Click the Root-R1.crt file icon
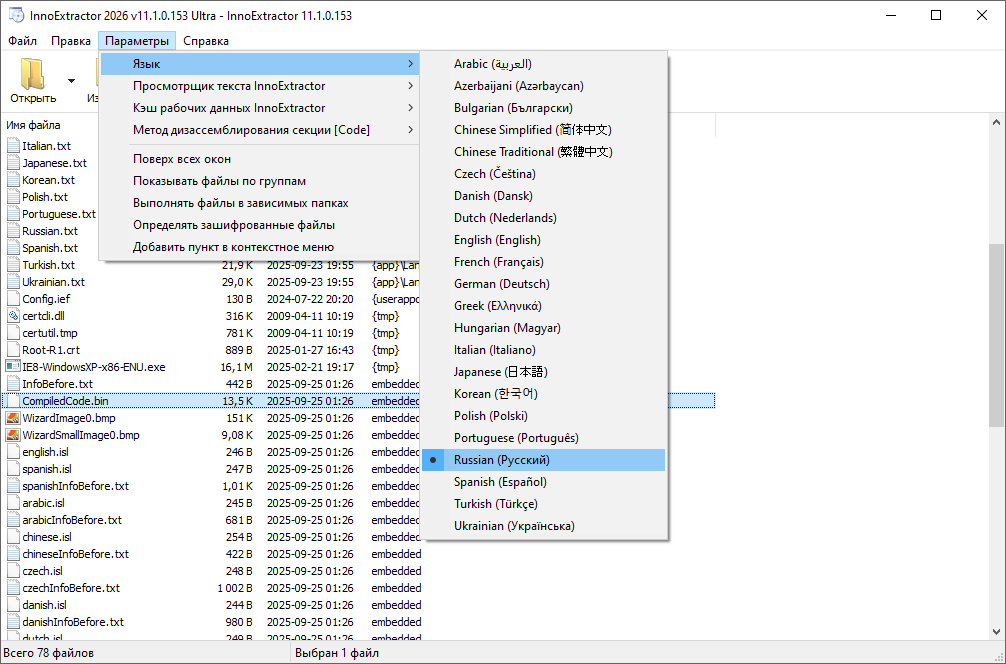The image size is (1006, 664). point(13,350)
